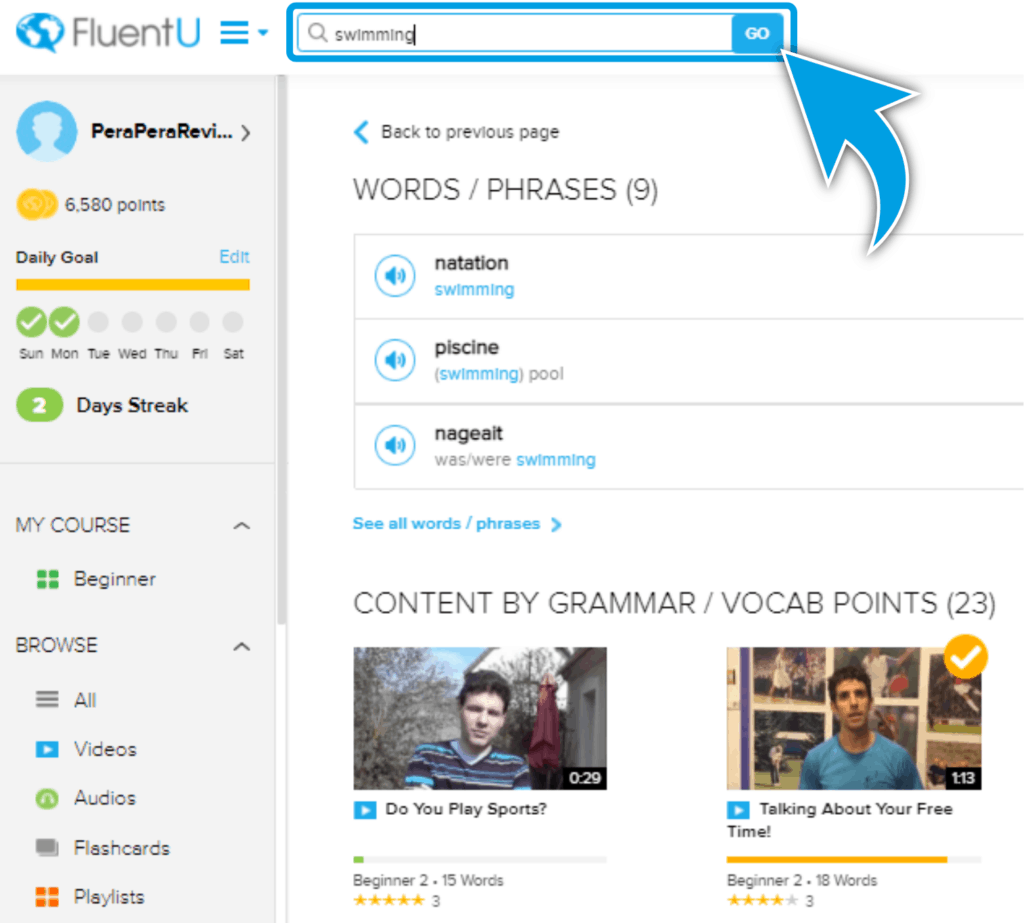Click the All list icon
The image size is (1024, 923).
(x=47, y=700)
